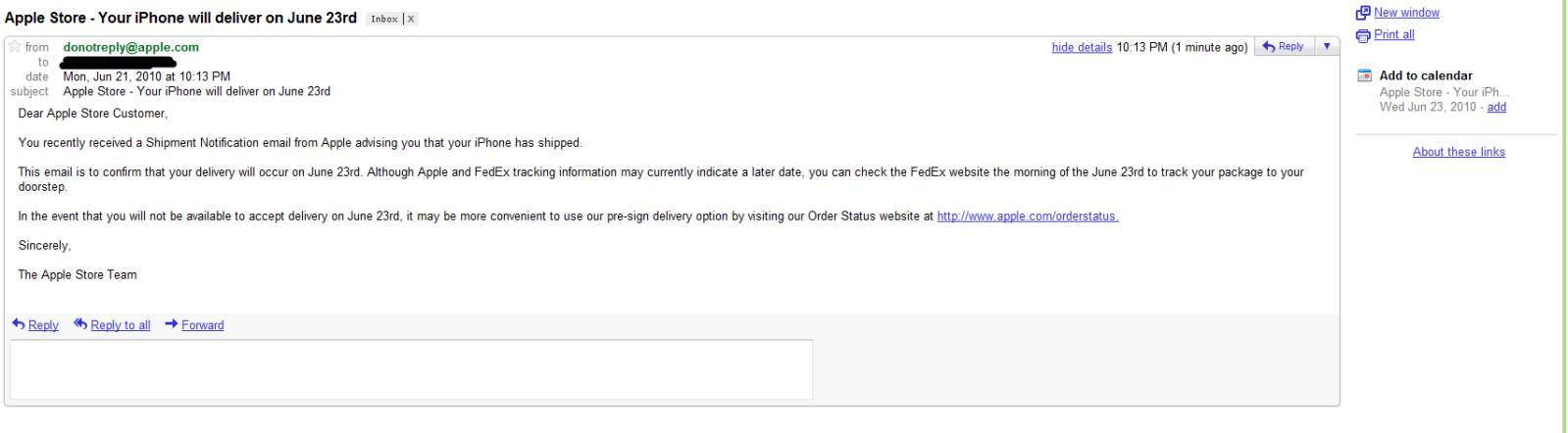
Task: Click the printer icon beside Print all
Action: coord(1363,35)
